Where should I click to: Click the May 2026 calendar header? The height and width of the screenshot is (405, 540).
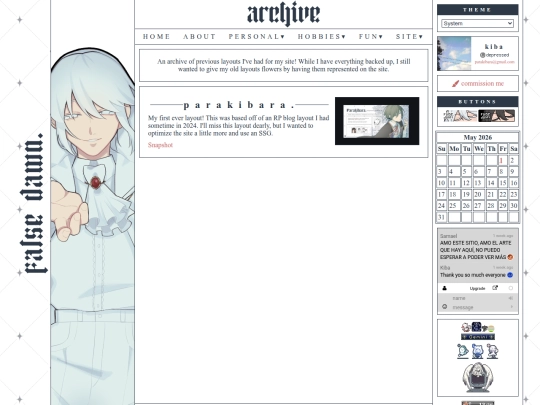[478, 137]
